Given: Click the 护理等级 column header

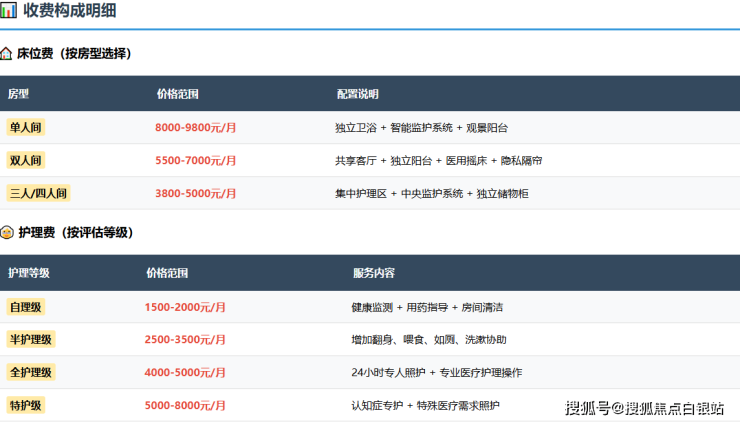Looking at the screenshot, I should click(x=29, y=273).
